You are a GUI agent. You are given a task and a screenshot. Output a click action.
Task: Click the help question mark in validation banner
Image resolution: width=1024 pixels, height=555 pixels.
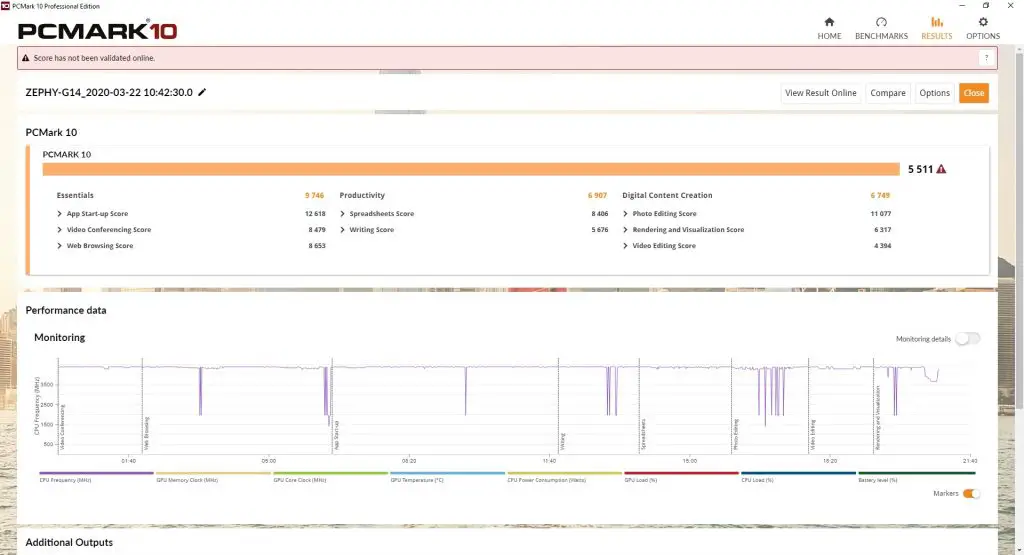pyautogui.click(x=986, y=58)
